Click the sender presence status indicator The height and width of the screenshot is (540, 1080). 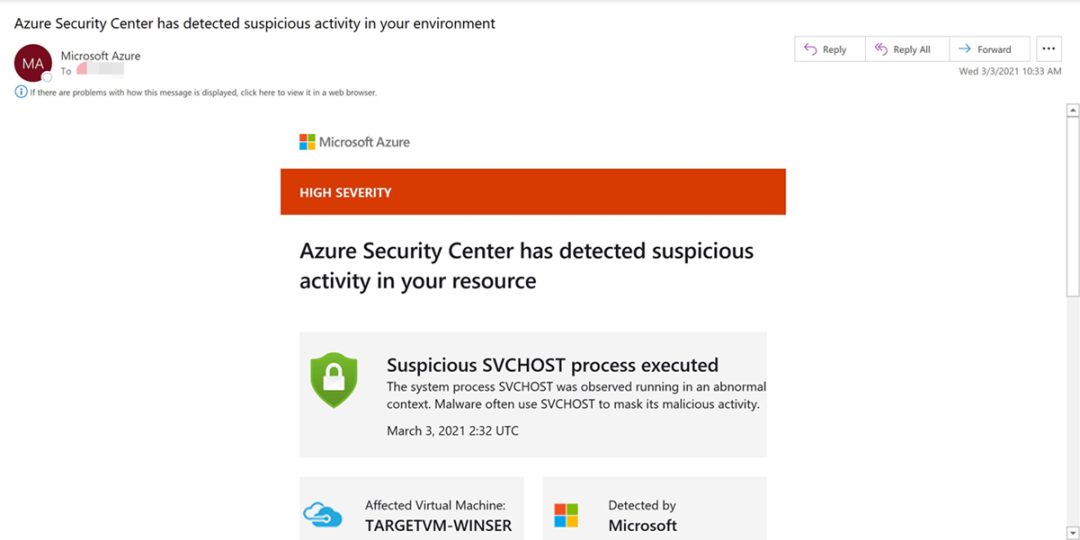(x=47, y=77)
